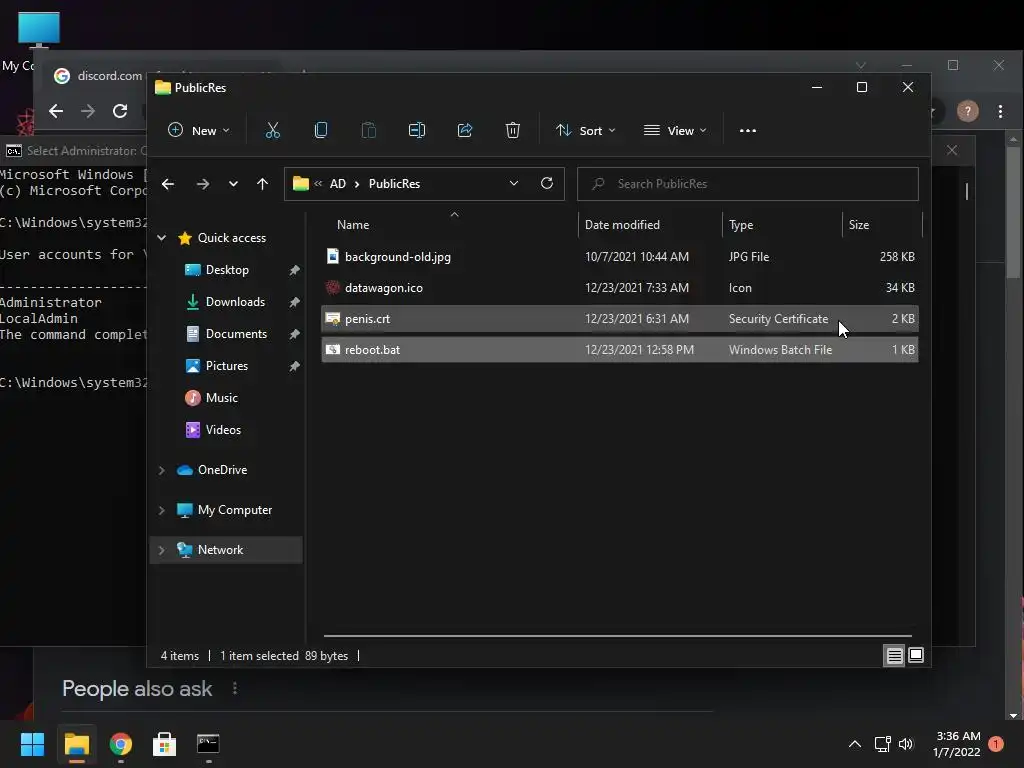Select Downloads in Quick access
The height and width of the screenshot is (768, 1024).
coord(235,302)
